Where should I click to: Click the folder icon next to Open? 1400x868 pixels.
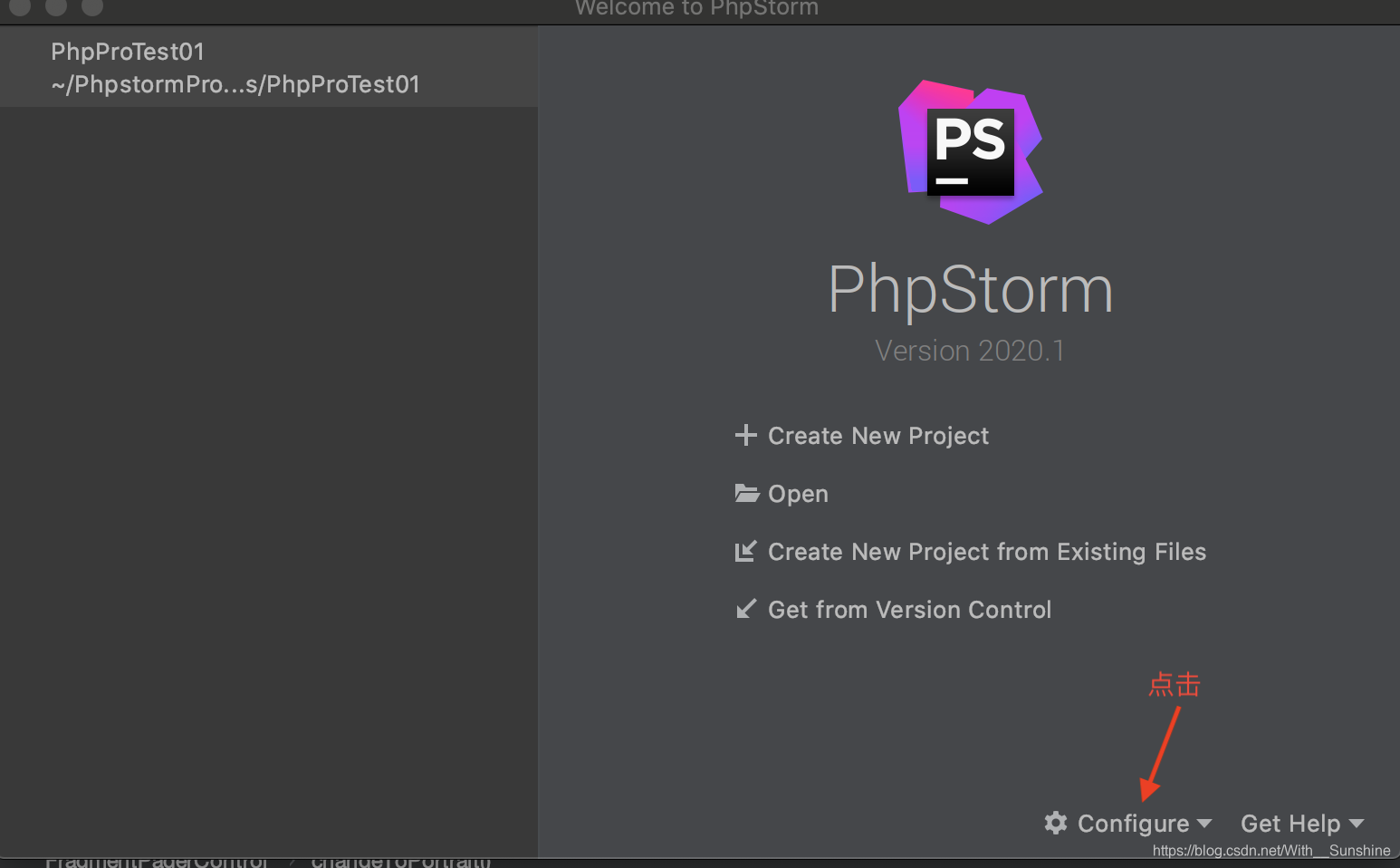746,493
